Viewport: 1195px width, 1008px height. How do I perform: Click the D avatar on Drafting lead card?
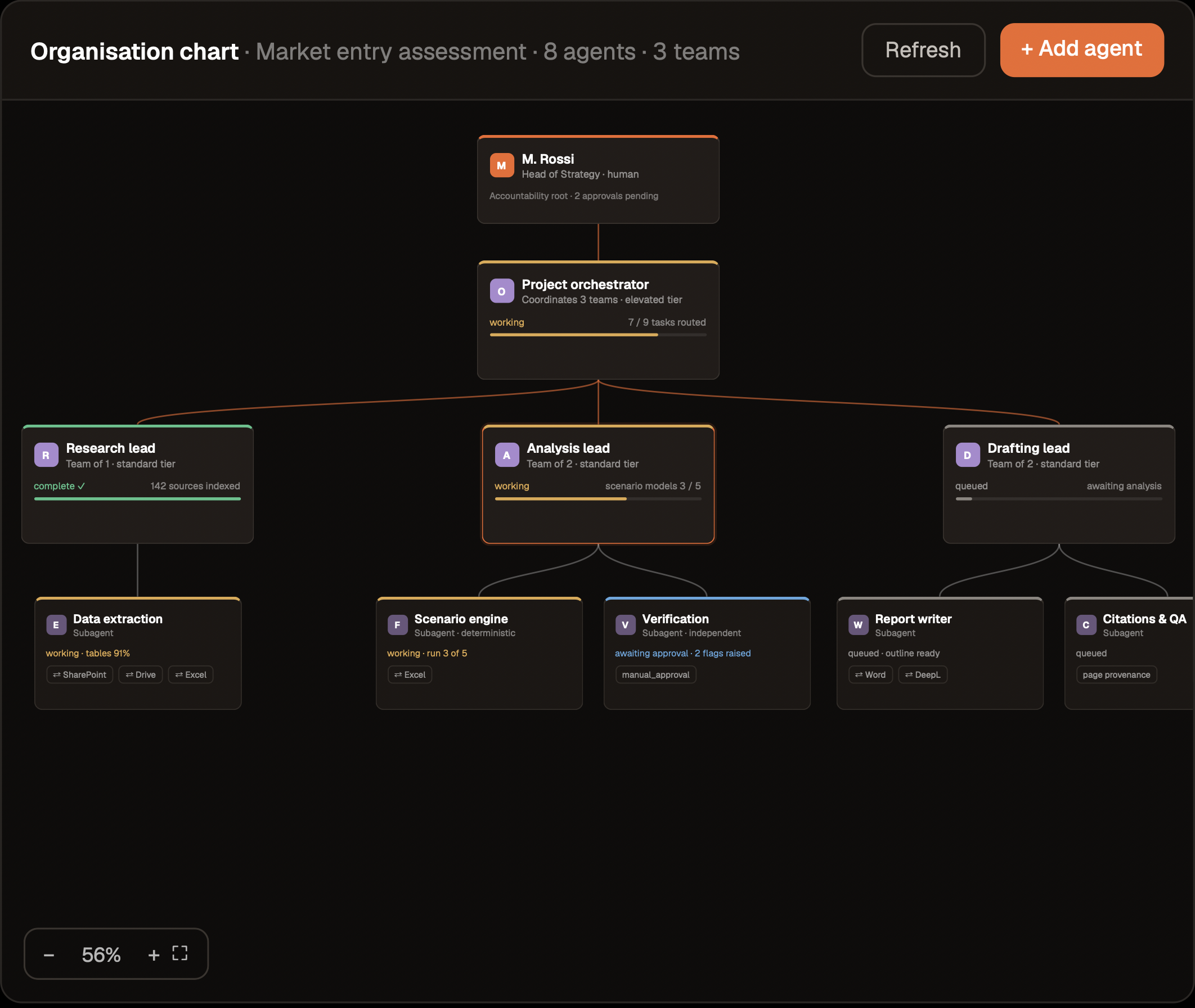coord(967,455)
